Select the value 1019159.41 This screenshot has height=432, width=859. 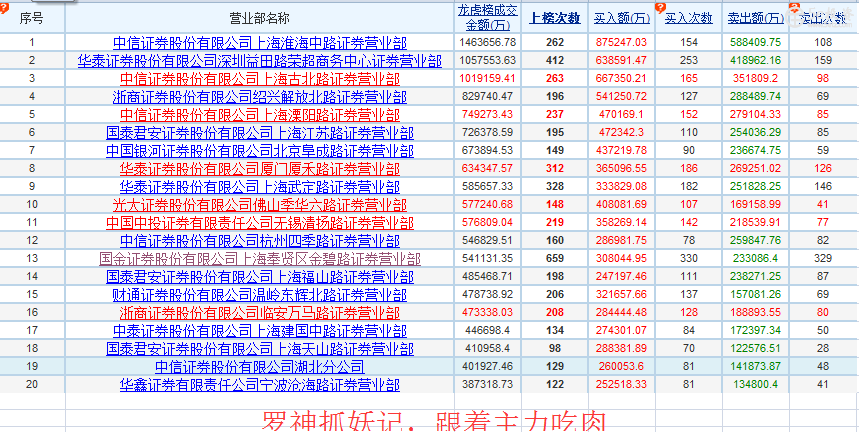coord(488,78)
